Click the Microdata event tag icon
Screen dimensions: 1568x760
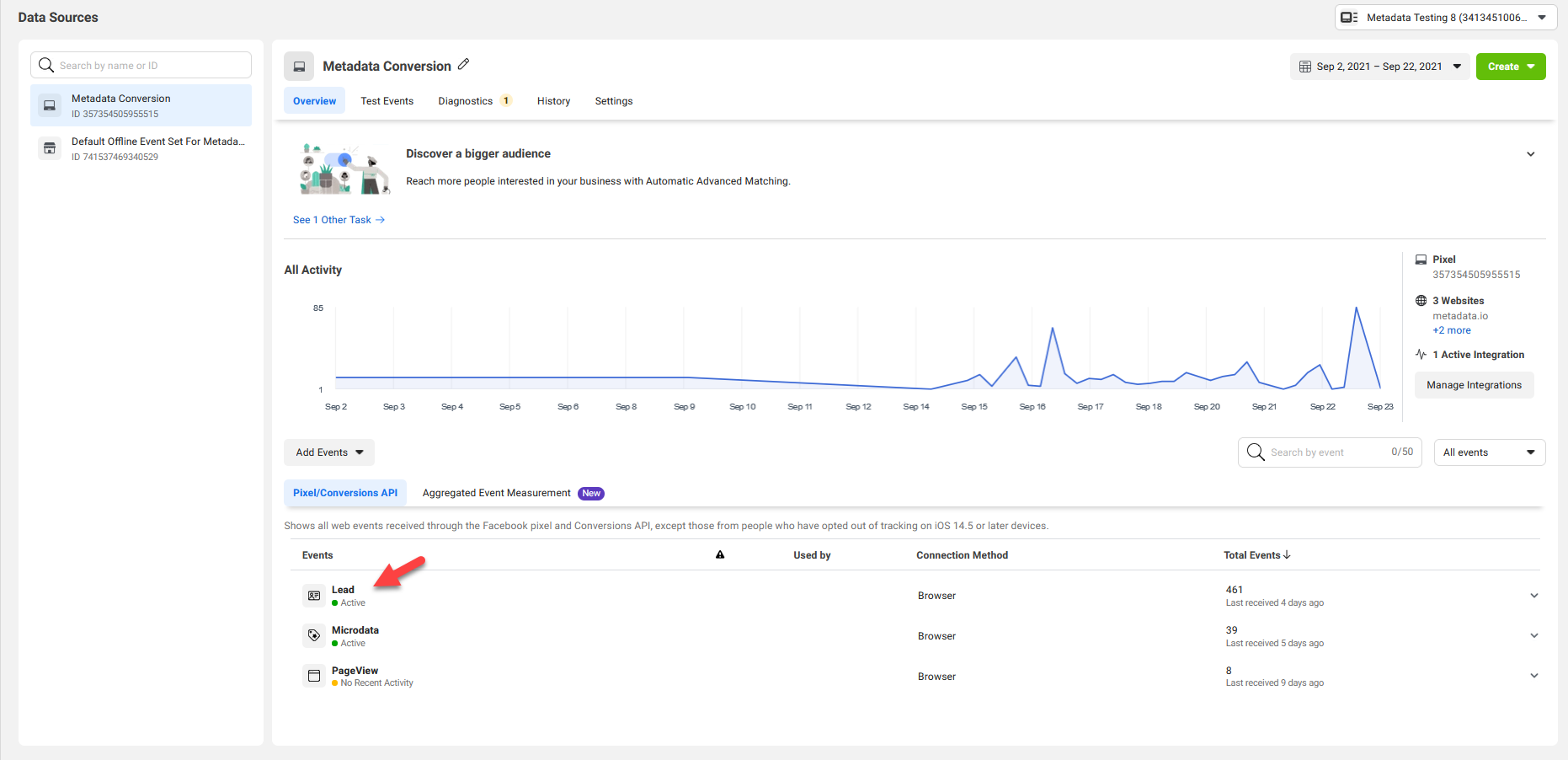pos(313,636)
